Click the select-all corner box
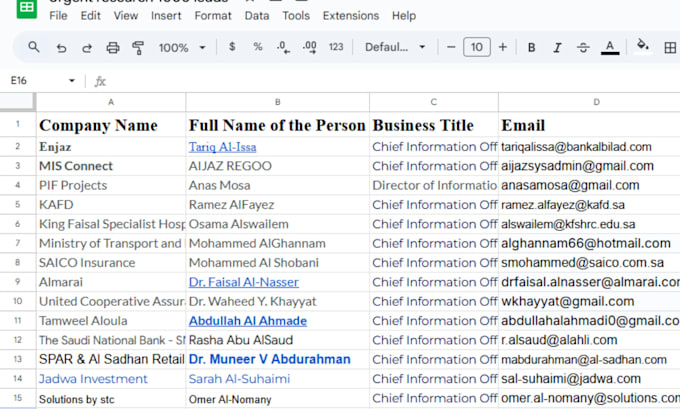Screen dimensions: 680x409 pos(17,102)
